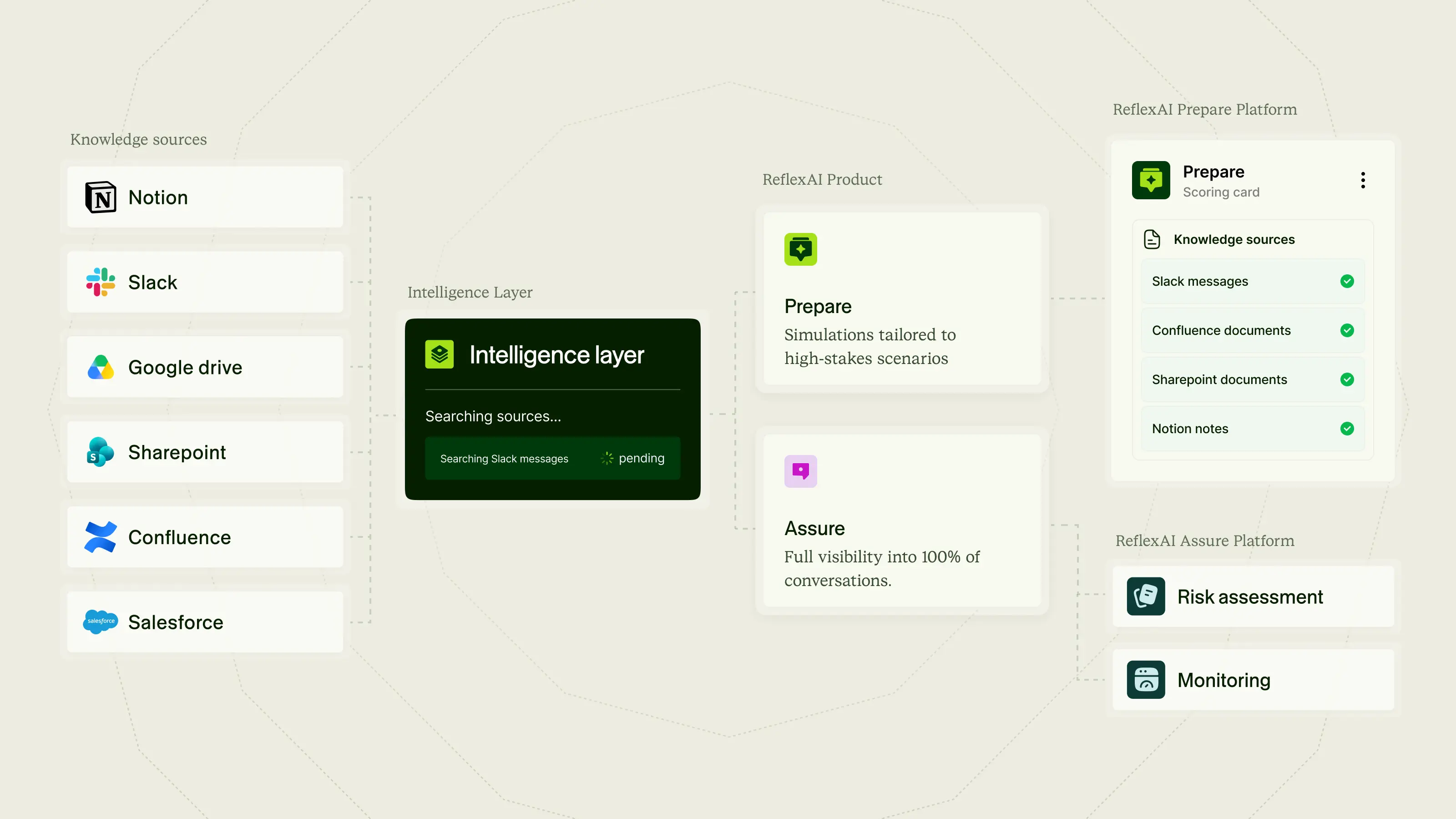Screen dimensions: 1456x819
Task: Click the Confluence logo icon
Action: (x=101, y=537)
